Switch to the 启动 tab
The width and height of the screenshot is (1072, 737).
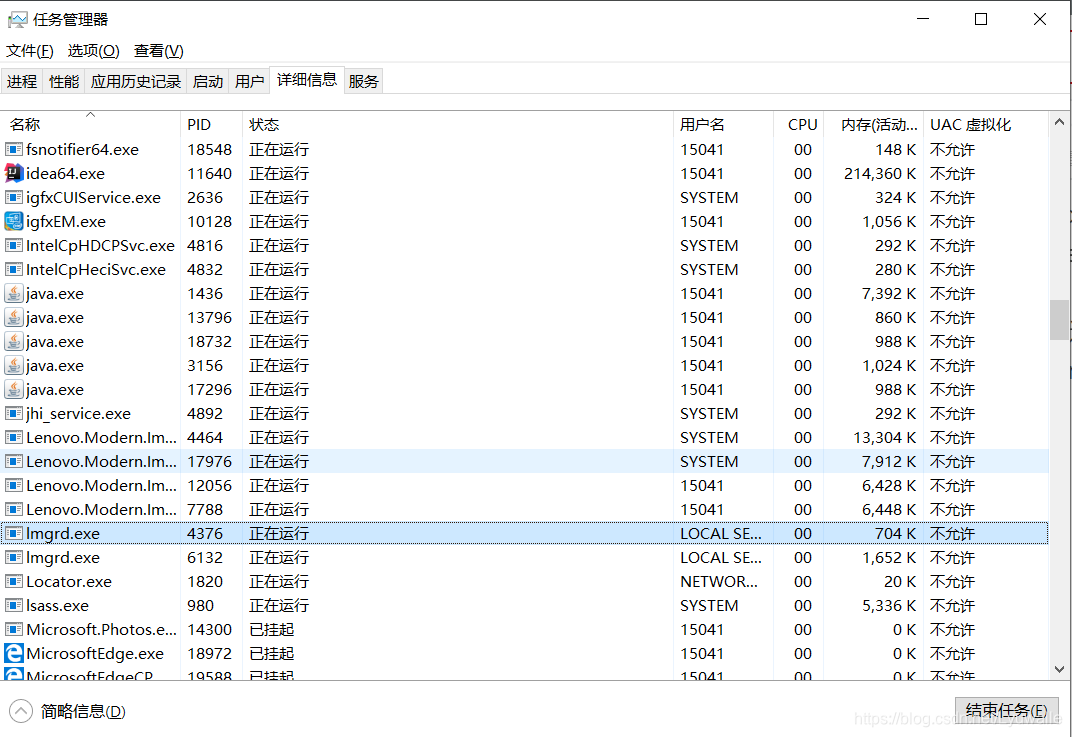point(208,81)
